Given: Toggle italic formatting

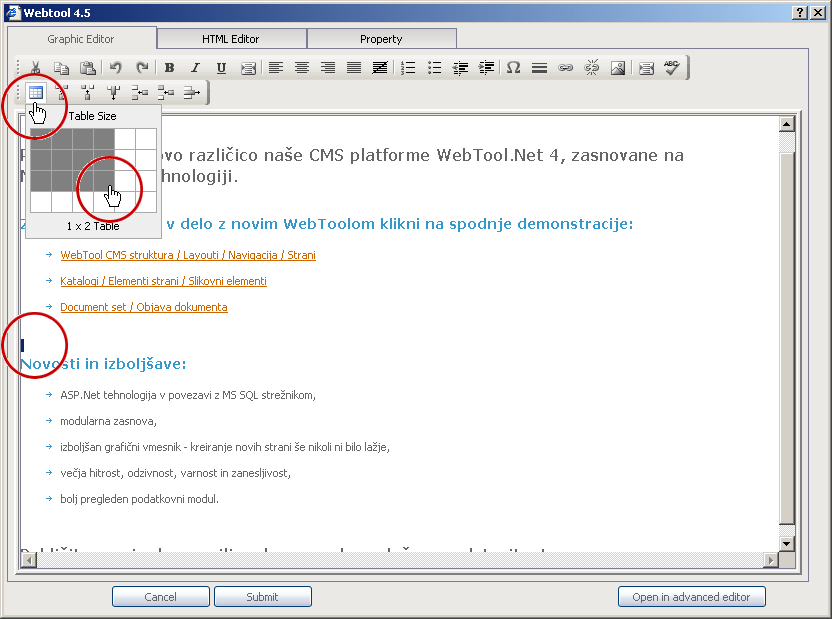Looking at the screenshot, I should tap(195, 68).
